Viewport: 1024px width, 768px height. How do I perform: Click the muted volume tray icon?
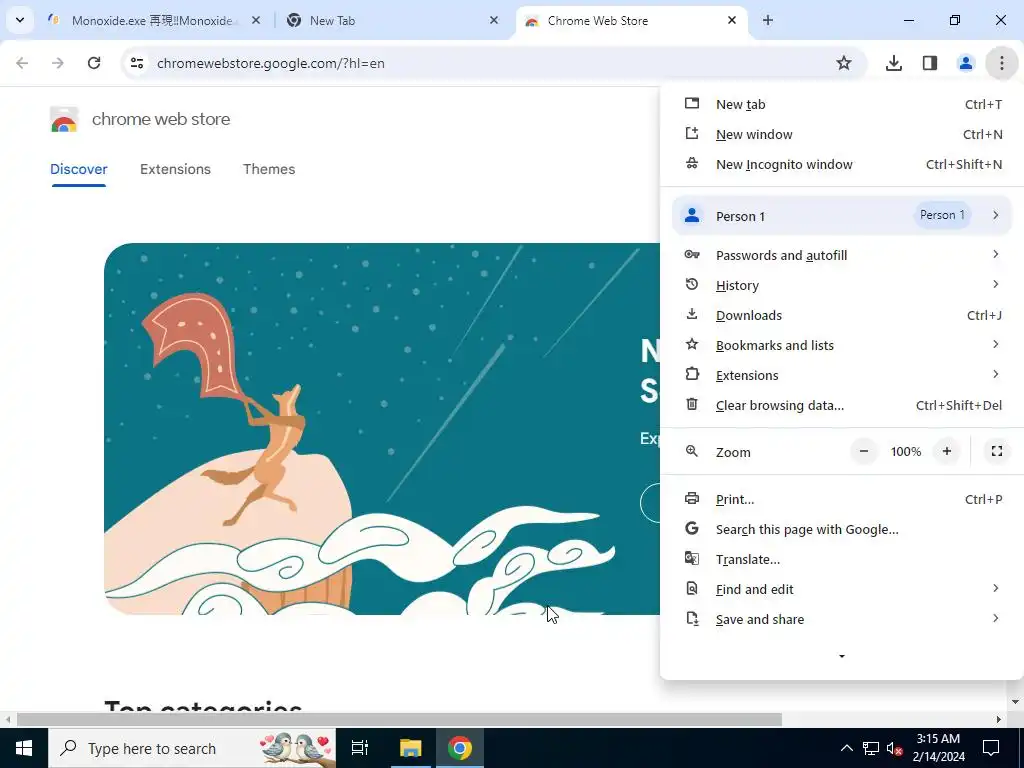tap(894, 748)
